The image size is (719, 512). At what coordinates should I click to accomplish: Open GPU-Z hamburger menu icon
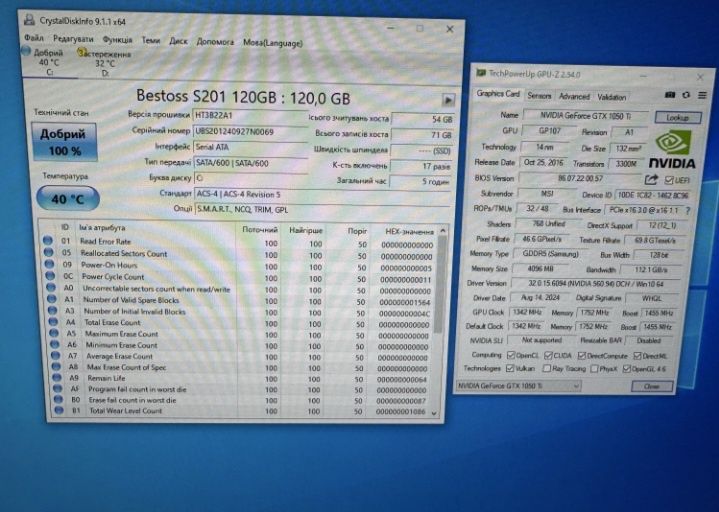(702, 96)
